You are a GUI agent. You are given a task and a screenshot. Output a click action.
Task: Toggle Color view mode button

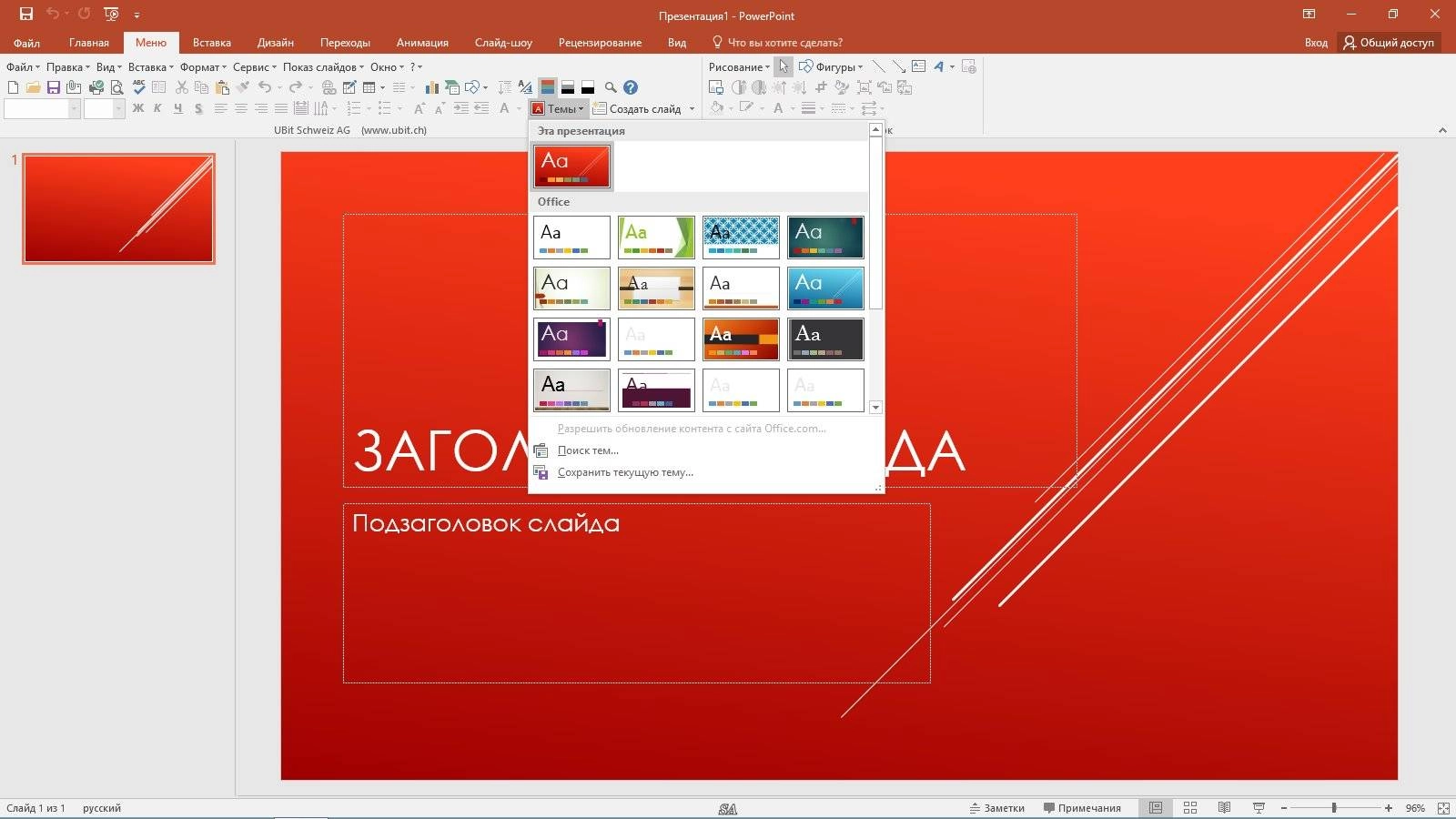[547, 87]
